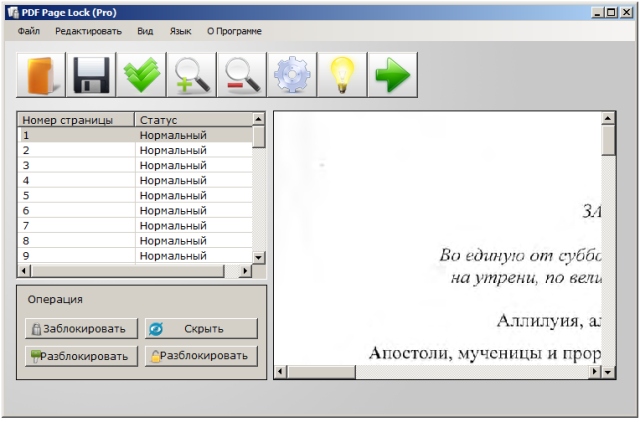640x422 pixels.
Task: Click the preview pane vertical scrollbar thumb
Action: [608, 140]
